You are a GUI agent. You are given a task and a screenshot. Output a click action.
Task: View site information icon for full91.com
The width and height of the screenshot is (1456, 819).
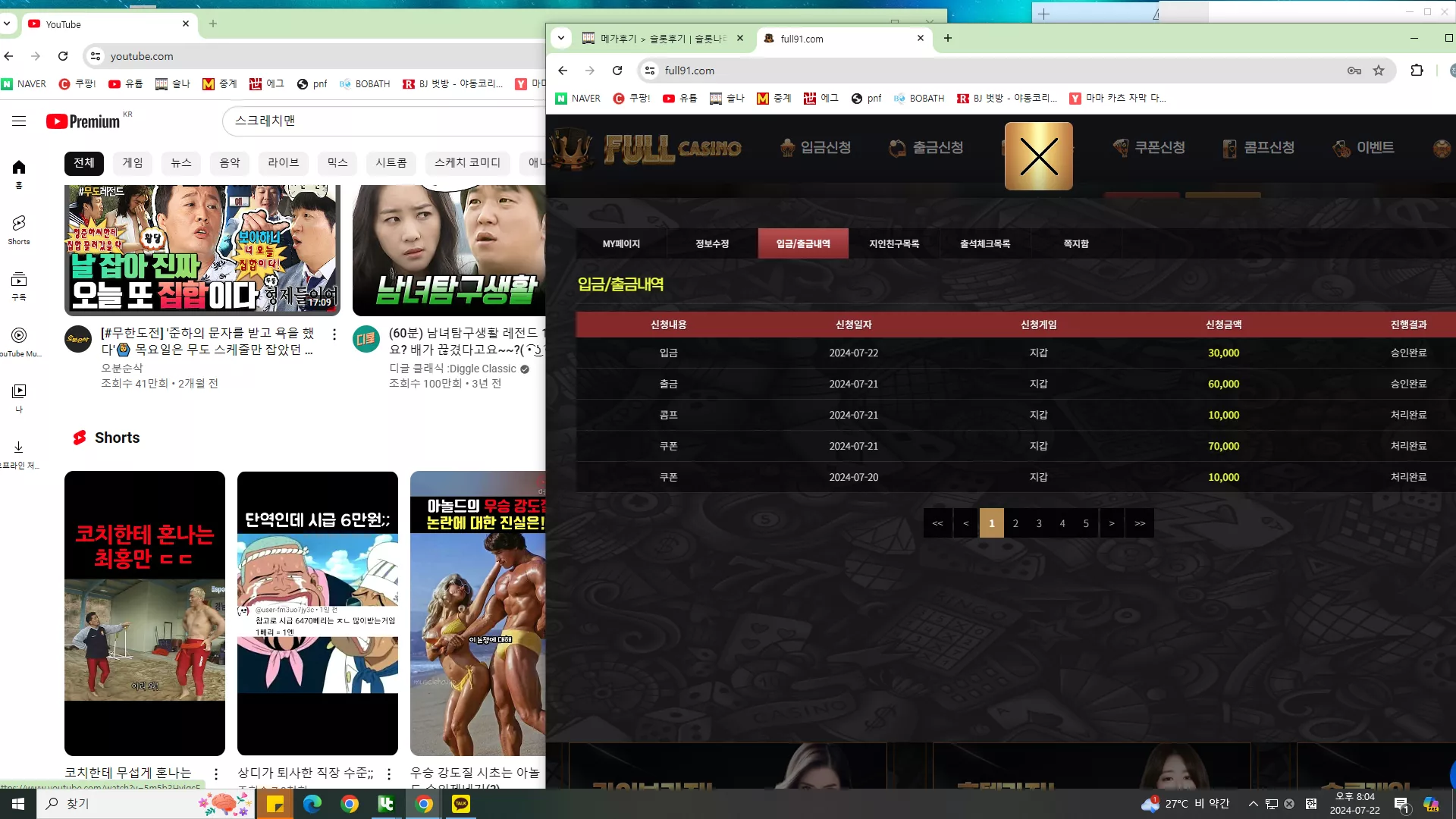650,71
